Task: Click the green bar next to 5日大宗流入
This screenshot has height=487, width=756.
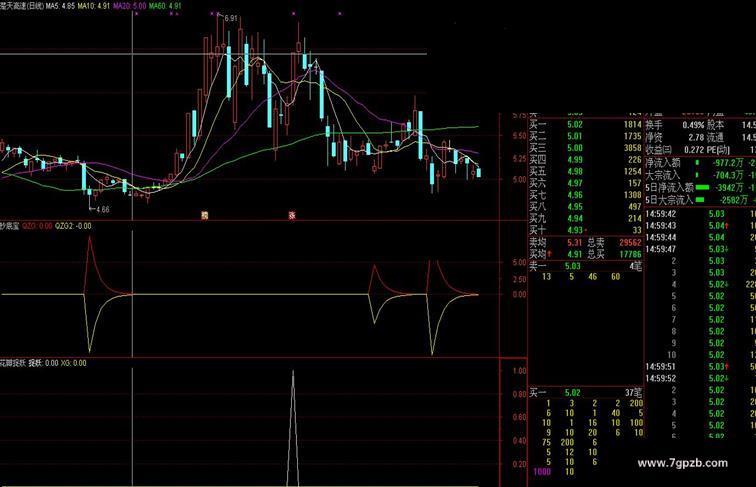Action: pos(701,200)
